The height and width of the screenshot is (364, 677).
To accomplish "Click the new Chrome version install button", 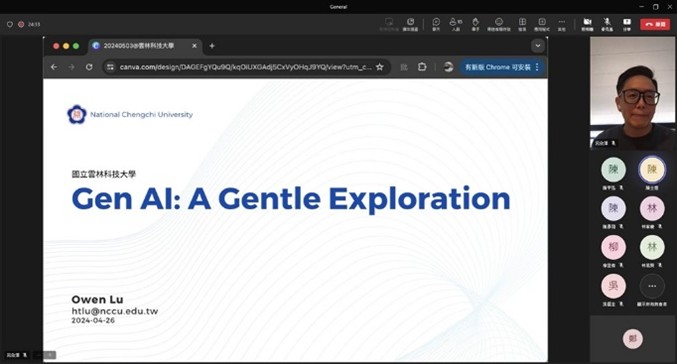I will [497, 67].
